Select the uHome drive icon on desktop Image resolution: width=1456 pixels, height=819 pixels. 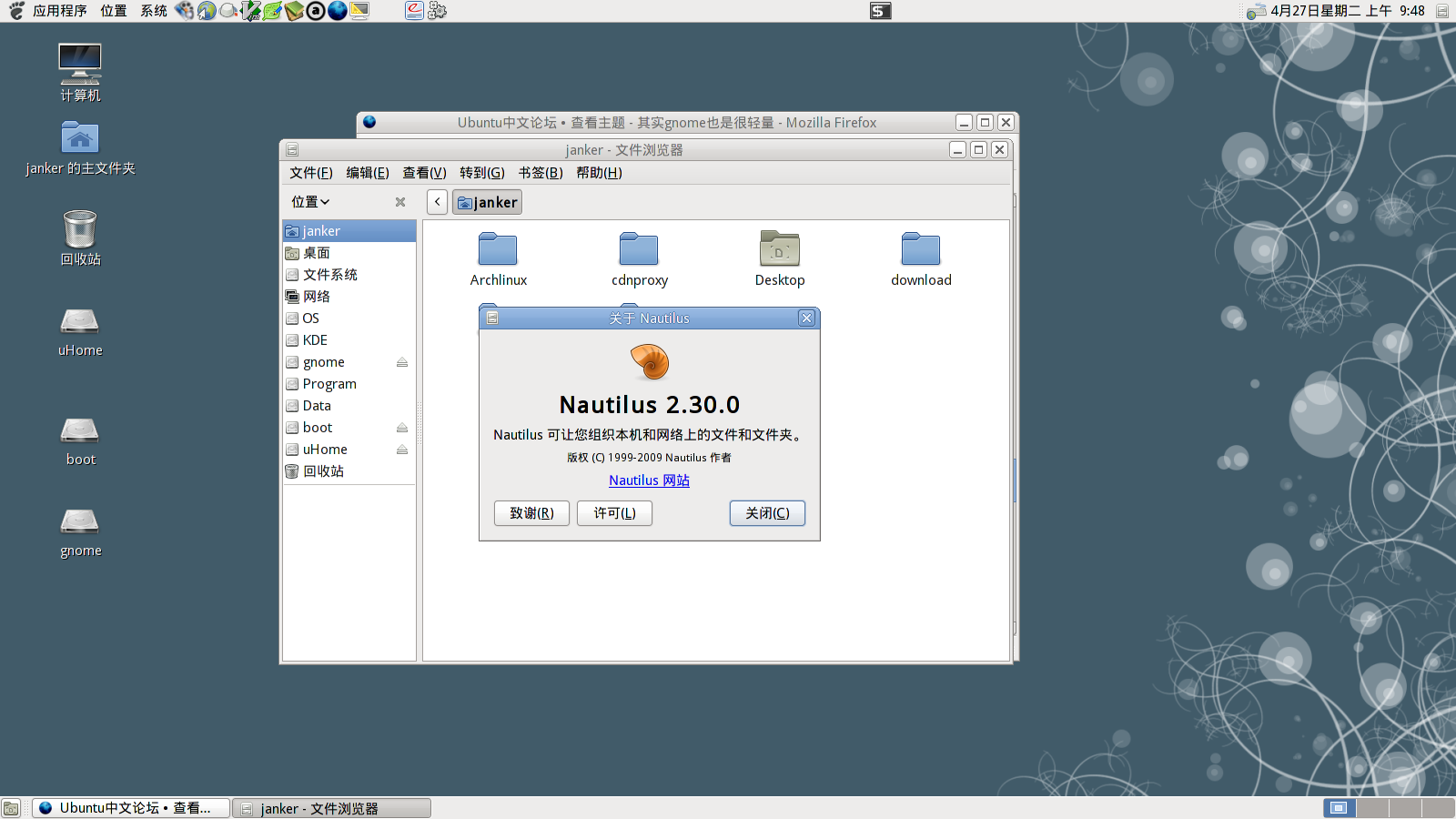point(80,332)
